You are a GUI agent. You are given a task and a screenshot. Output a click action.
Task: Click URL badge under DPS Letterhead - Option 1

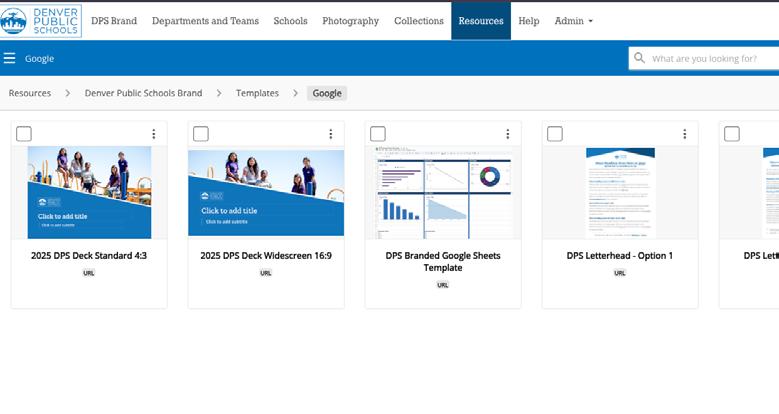[x=620, y=273]
